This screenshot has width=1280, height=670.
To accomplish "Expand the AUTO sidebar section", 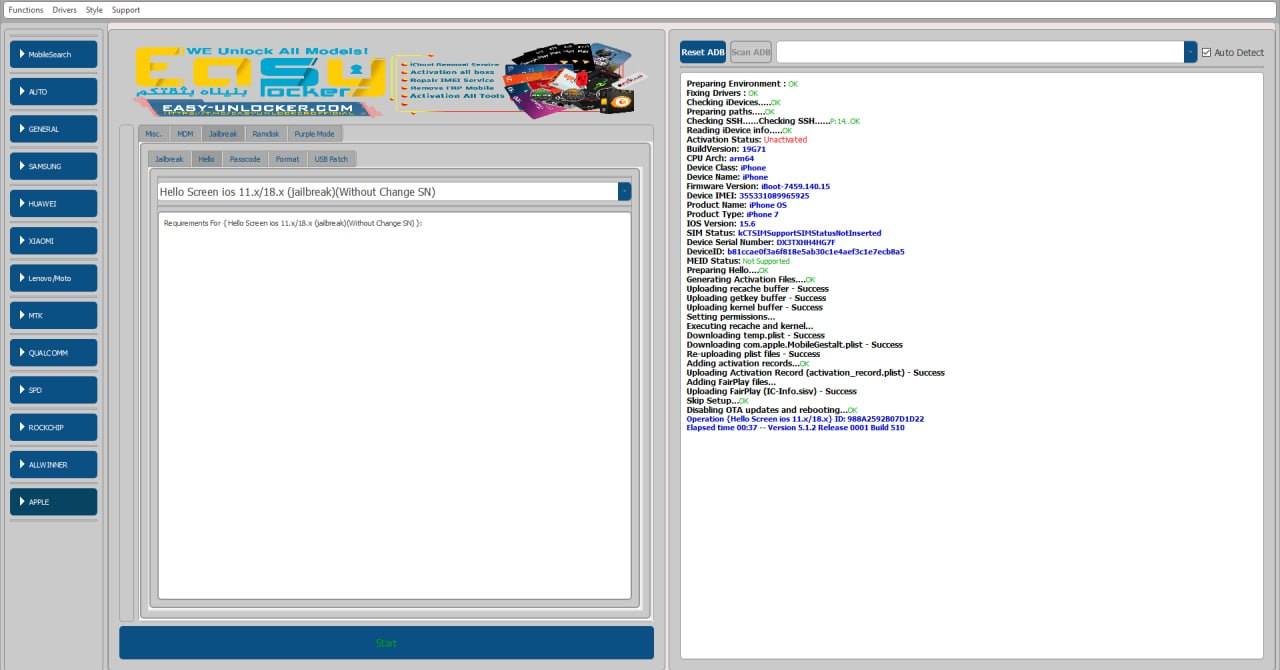I will click(x=54, y=92).
